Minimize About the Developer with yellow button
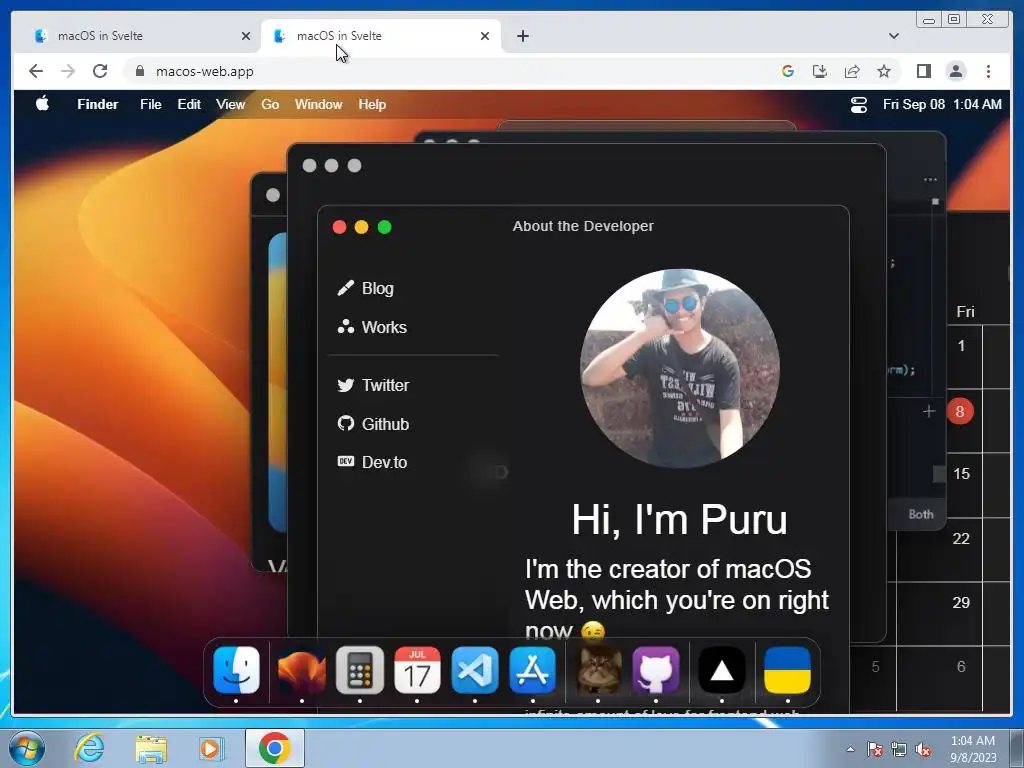The width and height of the screenshot is (1024, 768). (361, 227)
